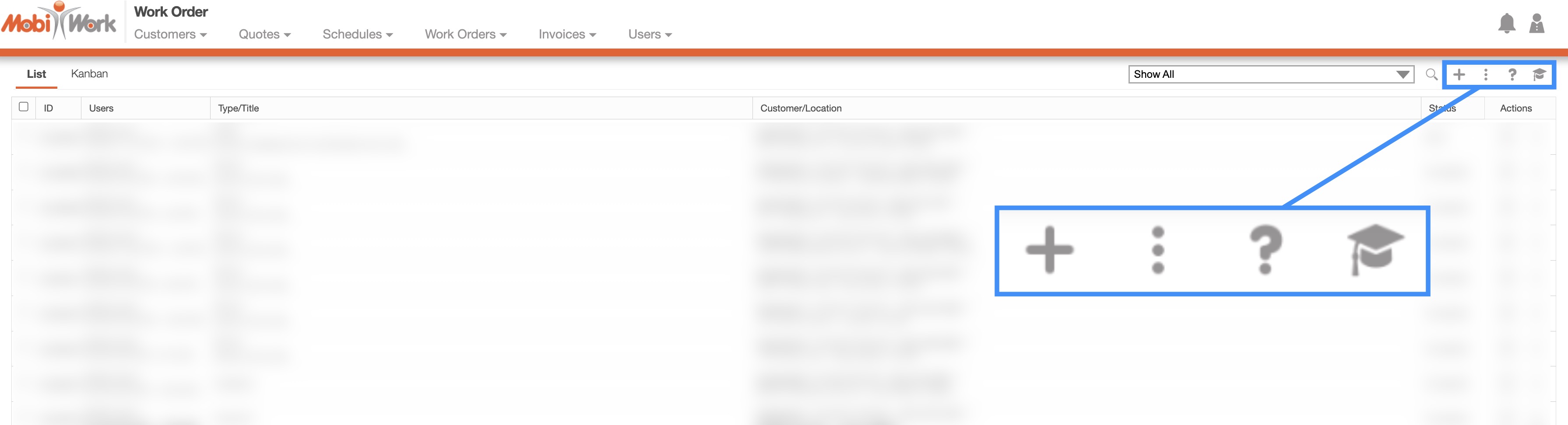Viewport: 1568px width, 425px height.
Task: Open the graduation cap training icon
Action: coord(1539,74)
